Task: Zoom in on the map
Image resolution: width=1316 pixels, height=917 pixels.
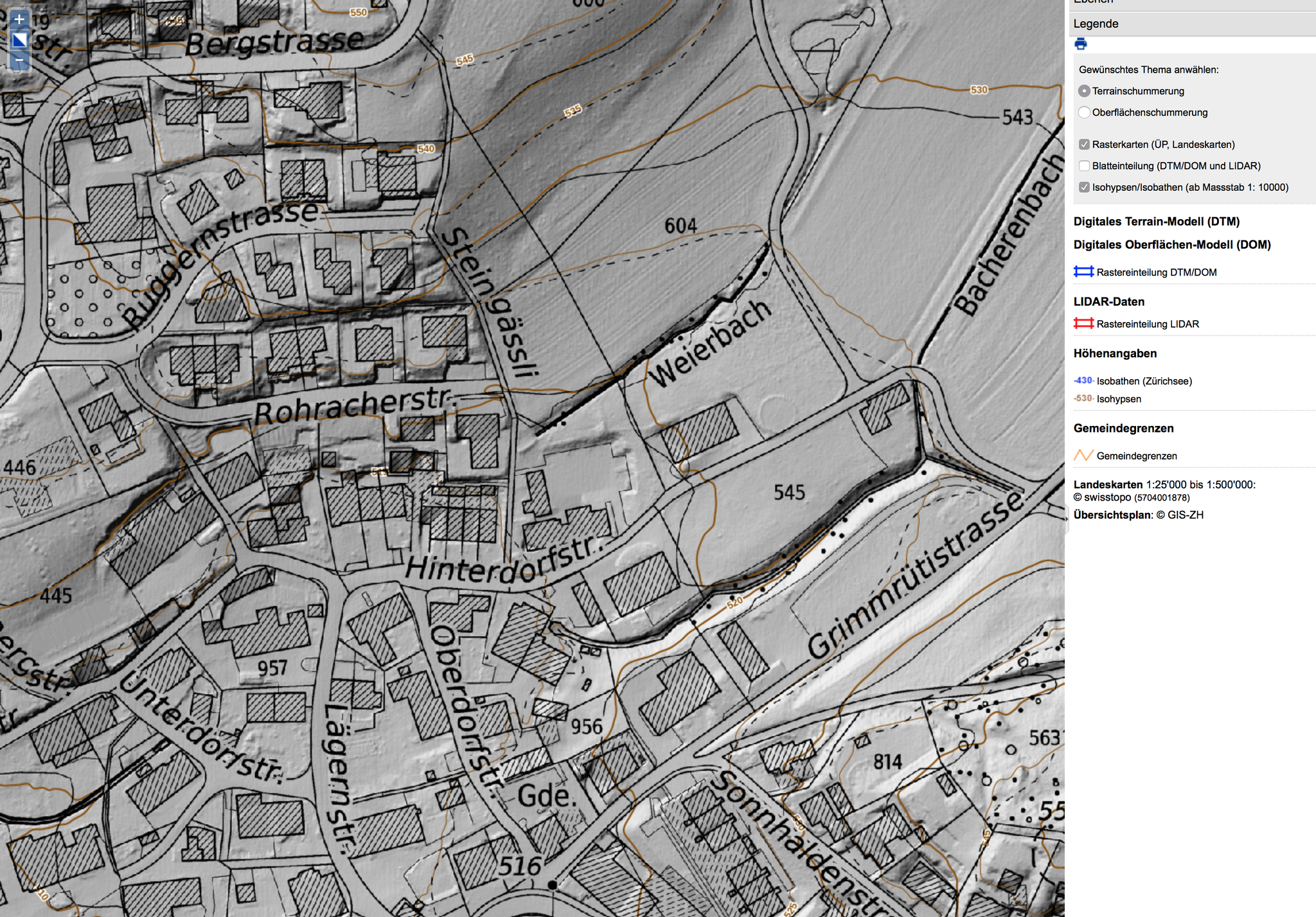Action: point(19,20)
